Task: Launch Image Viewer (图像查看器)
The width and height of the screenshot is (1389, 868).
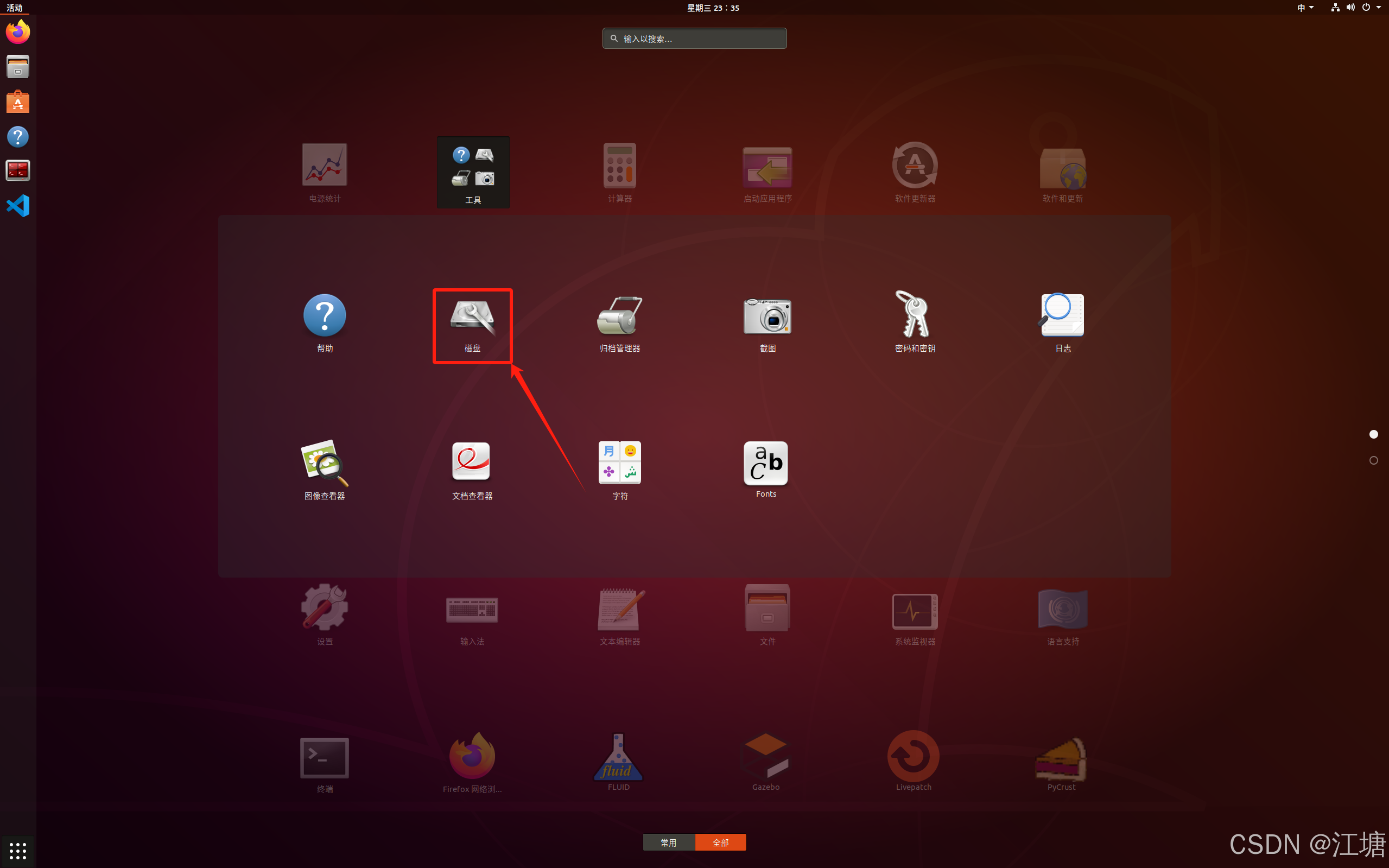Action: click(x=324, y=464)
